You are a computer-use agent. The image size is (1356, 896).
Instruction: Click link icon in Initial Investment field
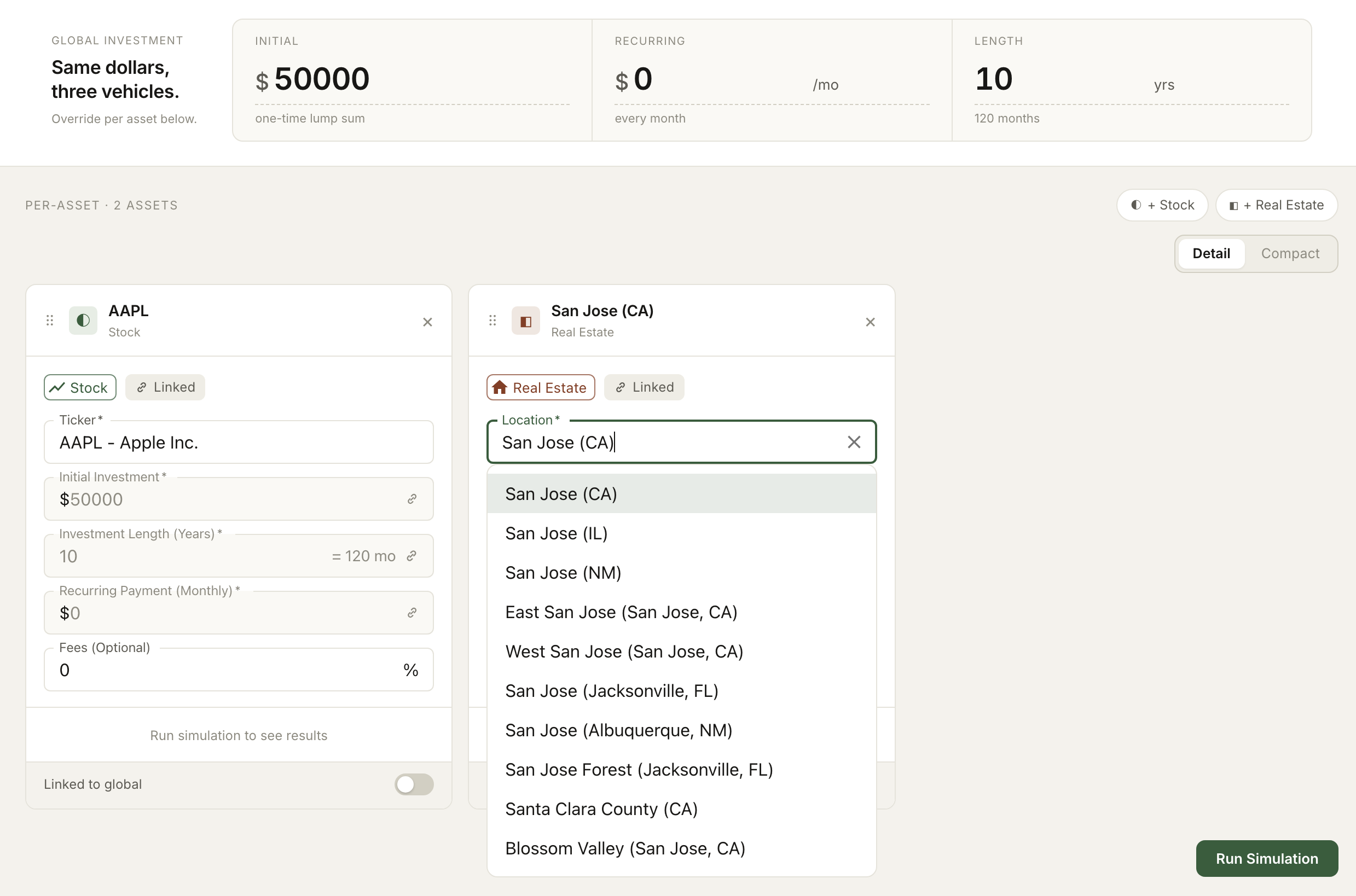click(x=412, y=499)
